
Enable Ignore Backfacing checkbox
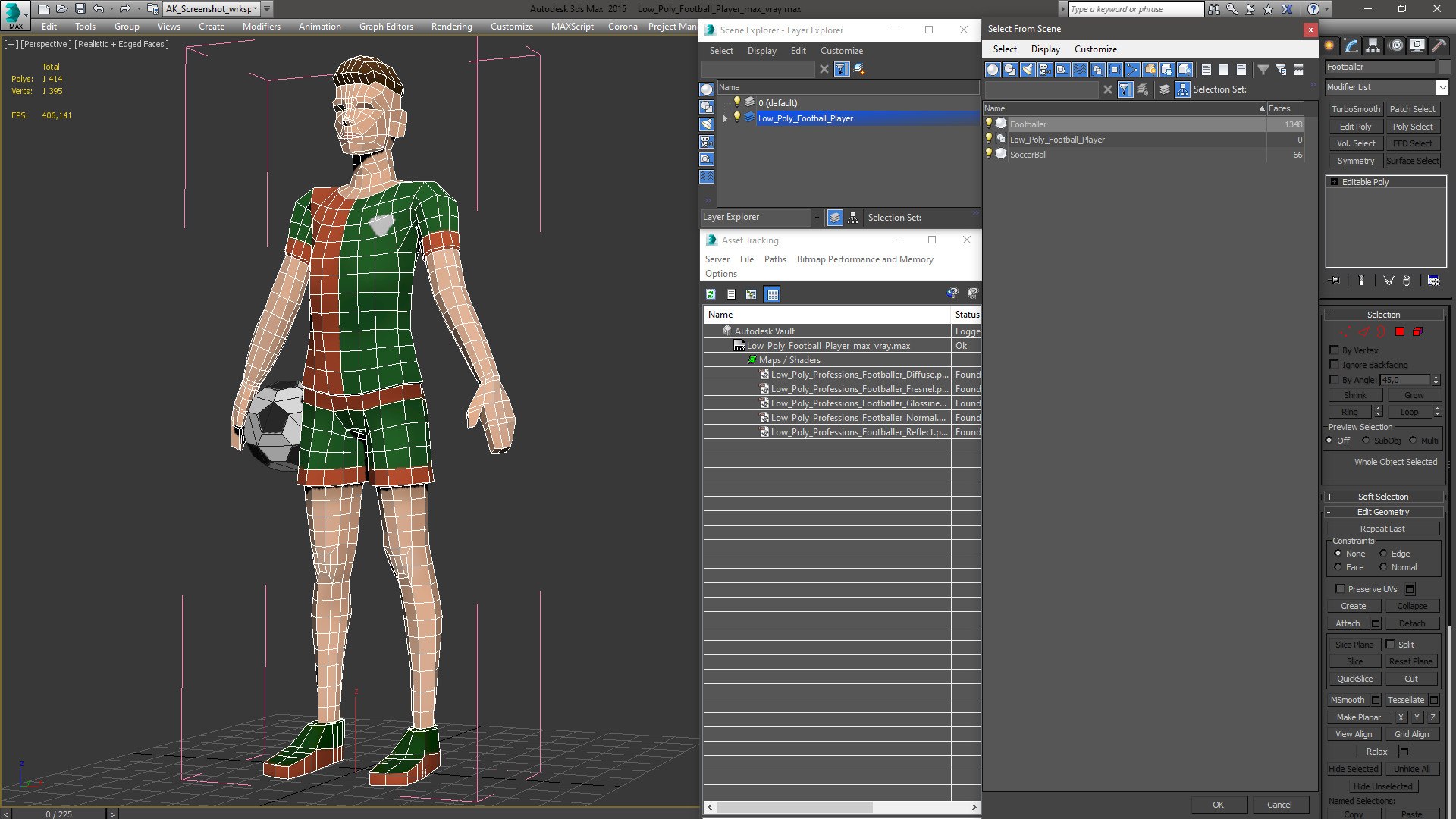click(1335, 365)
